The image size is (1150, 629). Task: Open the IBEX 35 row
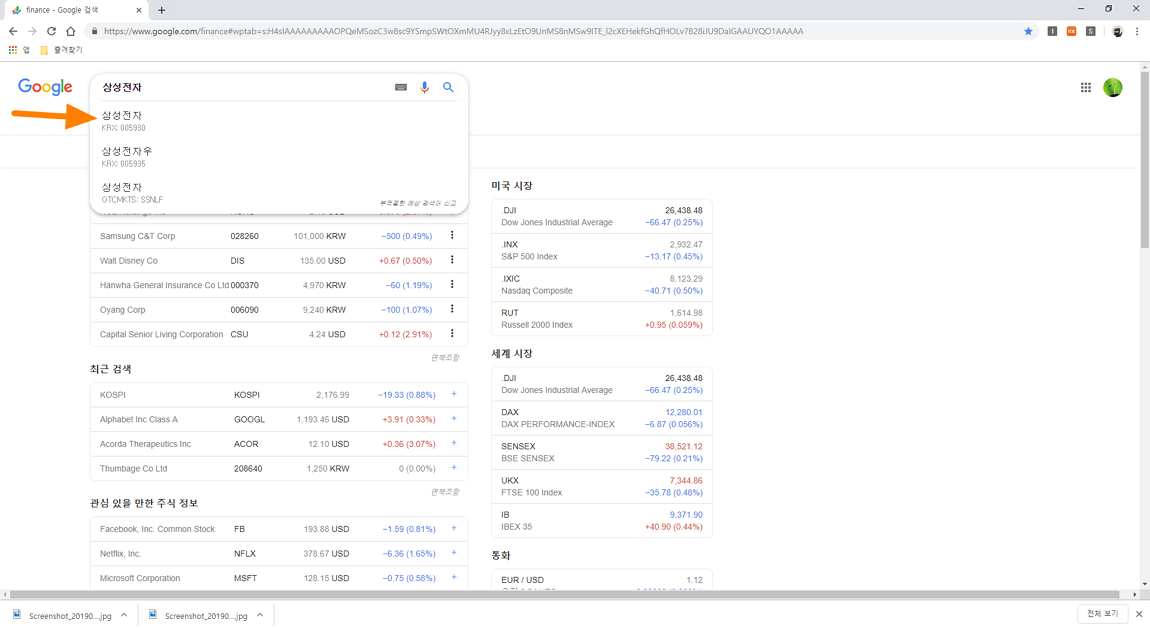click(601, 521)
